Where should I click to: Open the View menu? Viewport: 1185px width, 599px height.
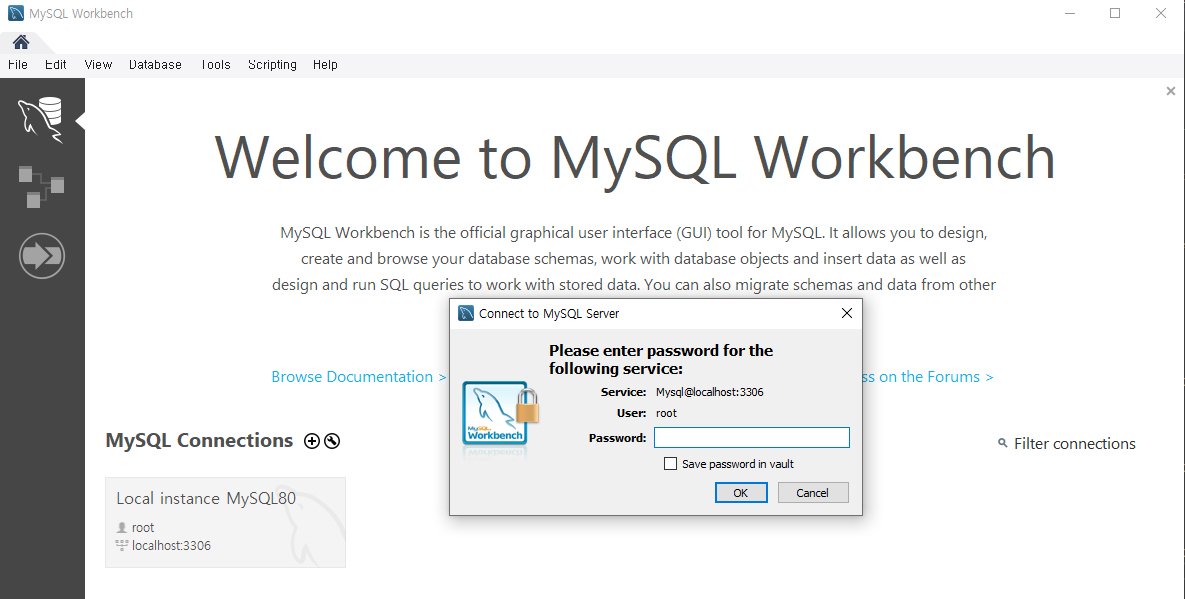click(98, 65)
